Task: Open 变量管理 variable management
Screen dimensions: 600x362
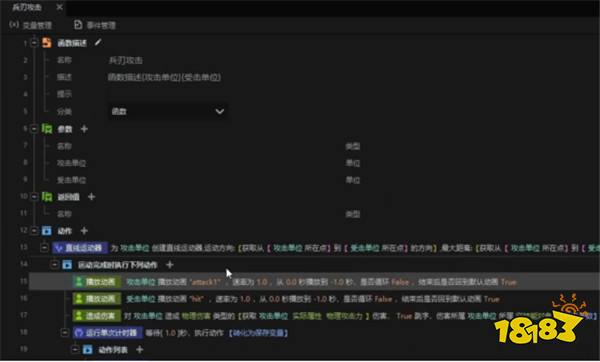Action: (31, 25)
